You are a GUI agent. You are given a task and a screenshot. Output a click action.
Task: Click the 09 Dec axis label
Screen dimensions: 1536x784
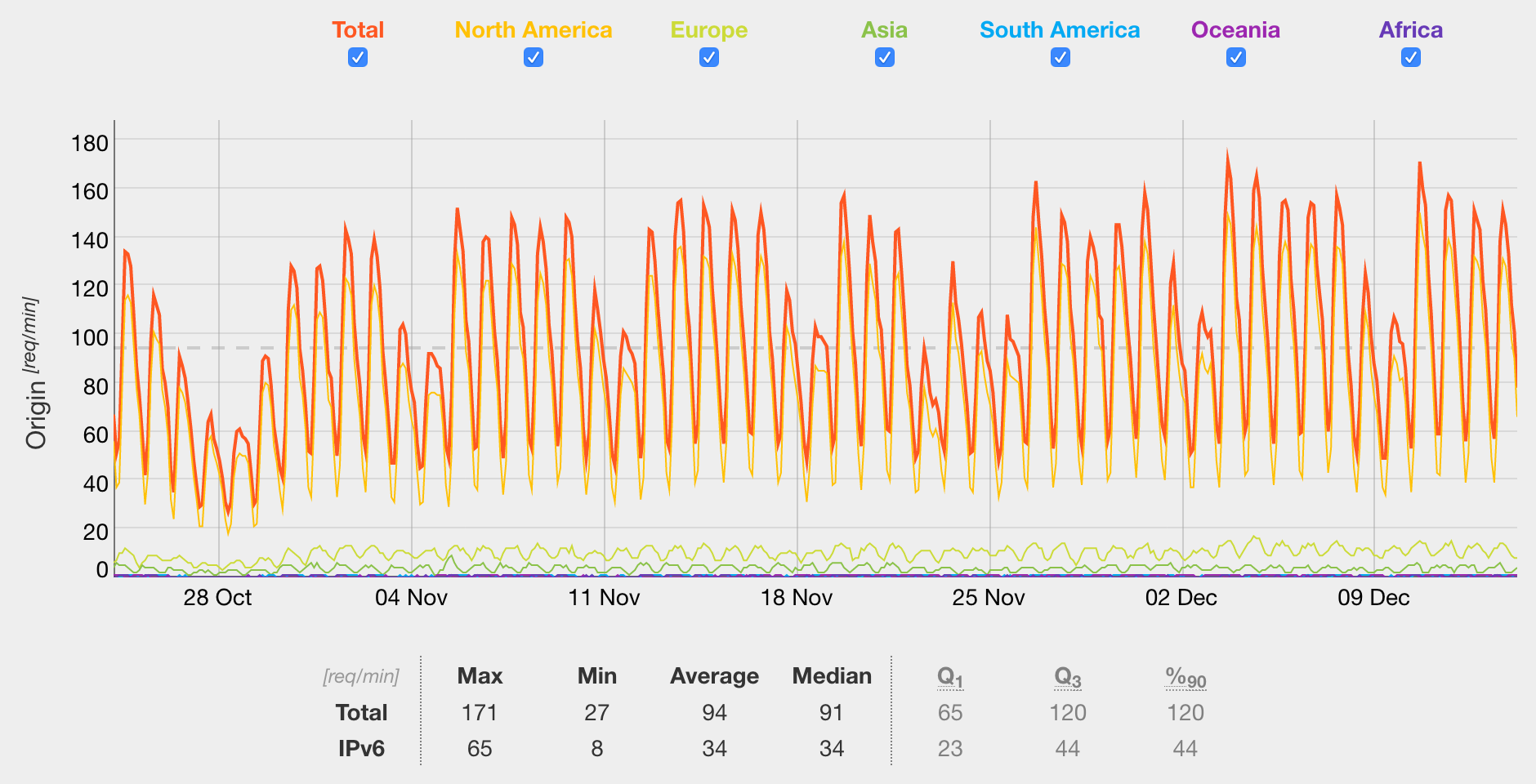click(x=1374, y=598)
